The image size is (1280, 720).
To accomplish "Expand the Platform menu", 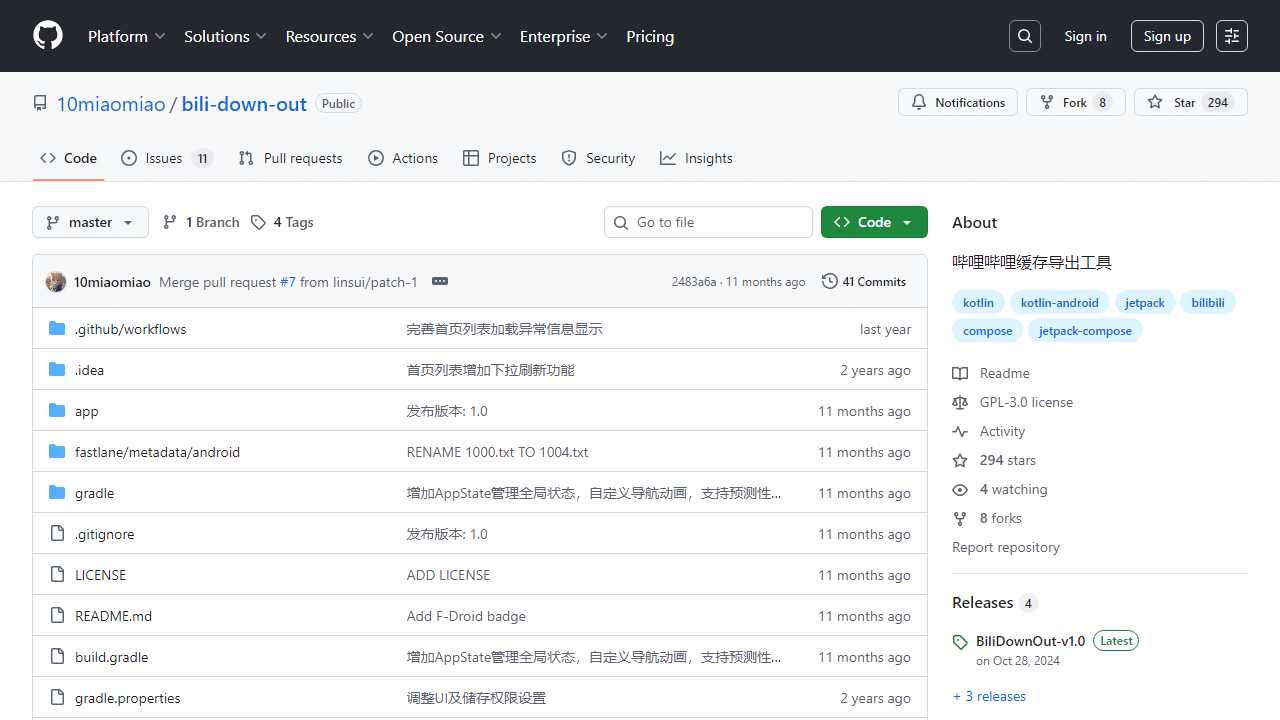I will (126, 36).
